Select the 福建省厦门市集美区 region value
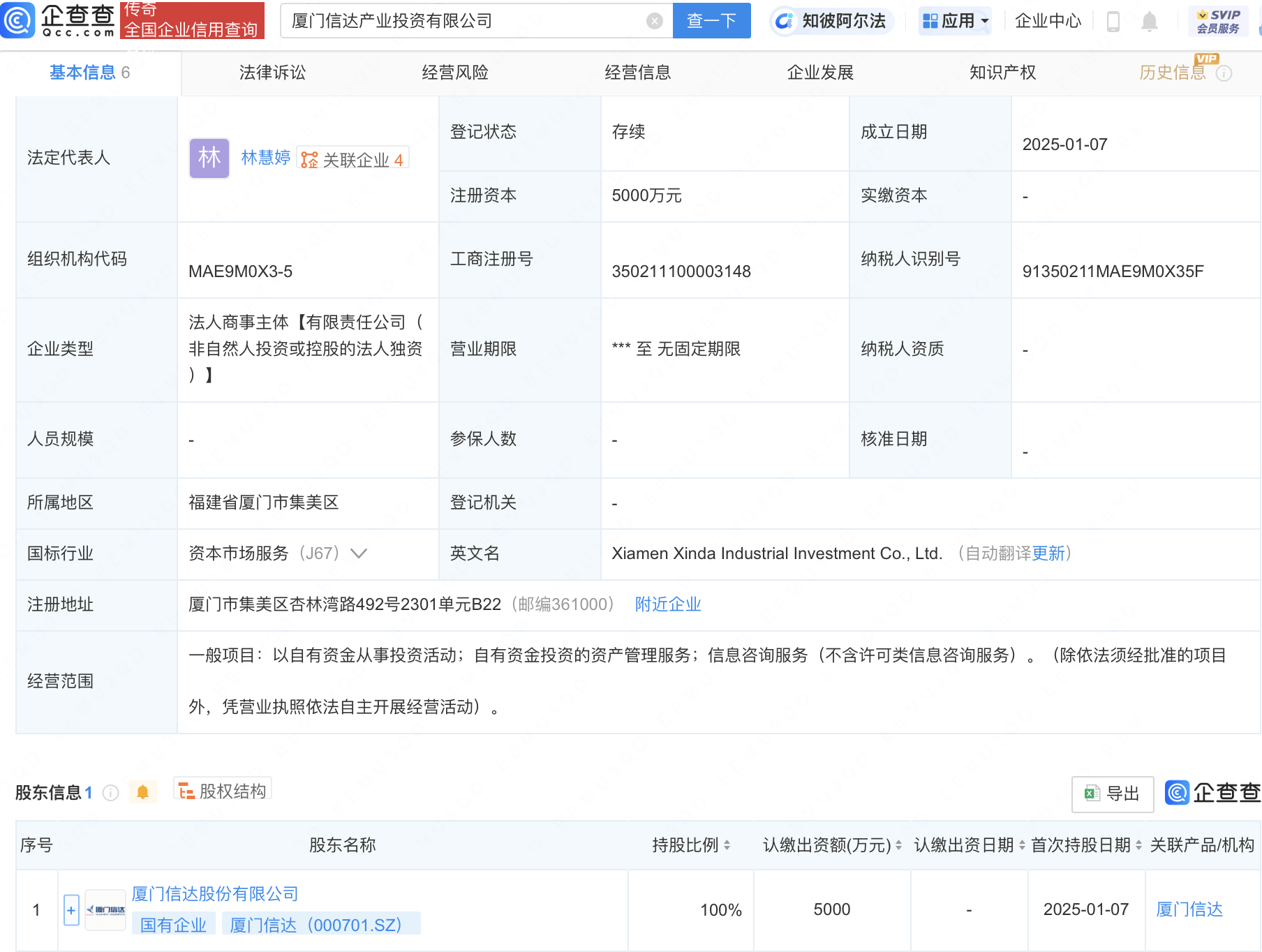Image resolution: width=1262 pixels, height=952 pixels. [264, 503]
